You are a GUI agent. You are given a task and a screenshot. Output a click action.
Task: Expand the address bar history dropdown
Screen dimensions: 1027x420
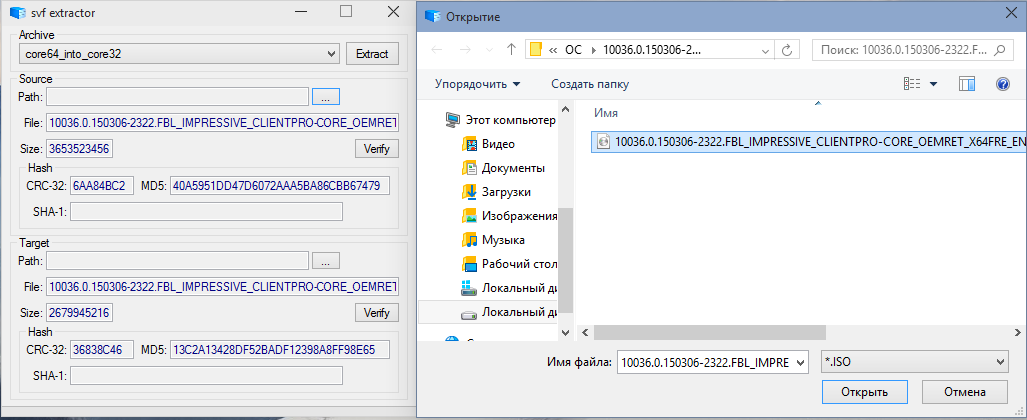(x=765, y=50)
